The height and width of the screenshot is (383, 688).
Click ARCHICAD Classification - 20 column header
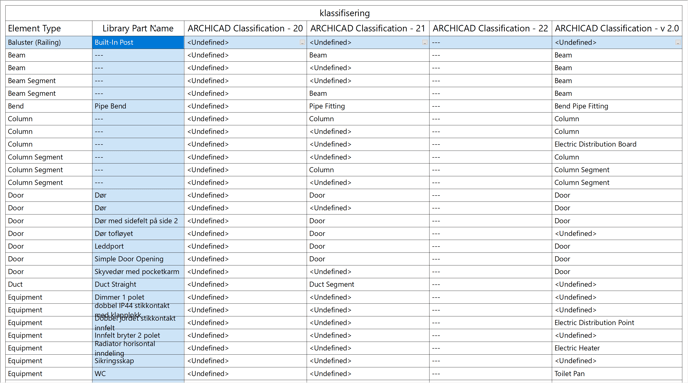pos(245,29)
